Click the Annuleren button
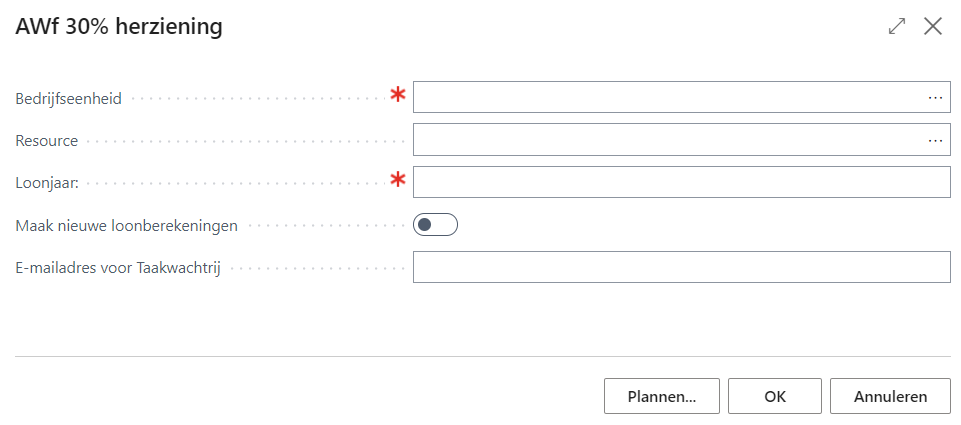 pos(890,396)
